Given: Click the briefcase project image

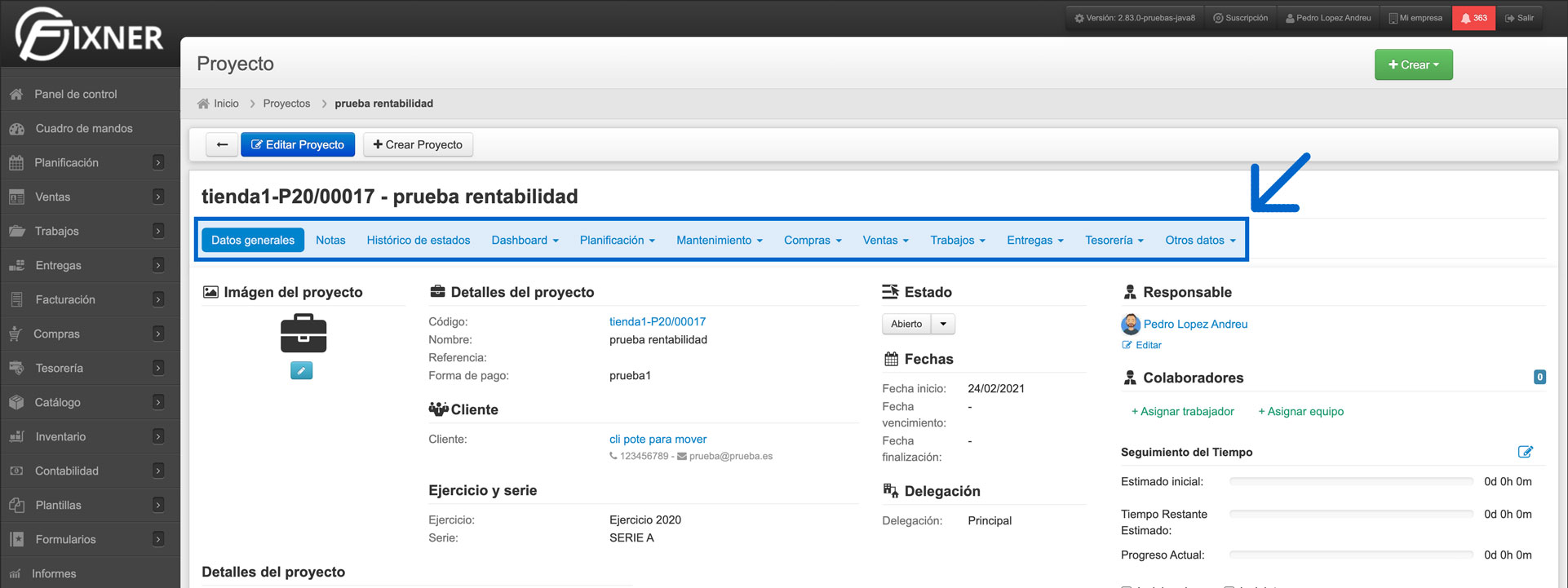Looking at the screenshot, I should coord(303,334).
